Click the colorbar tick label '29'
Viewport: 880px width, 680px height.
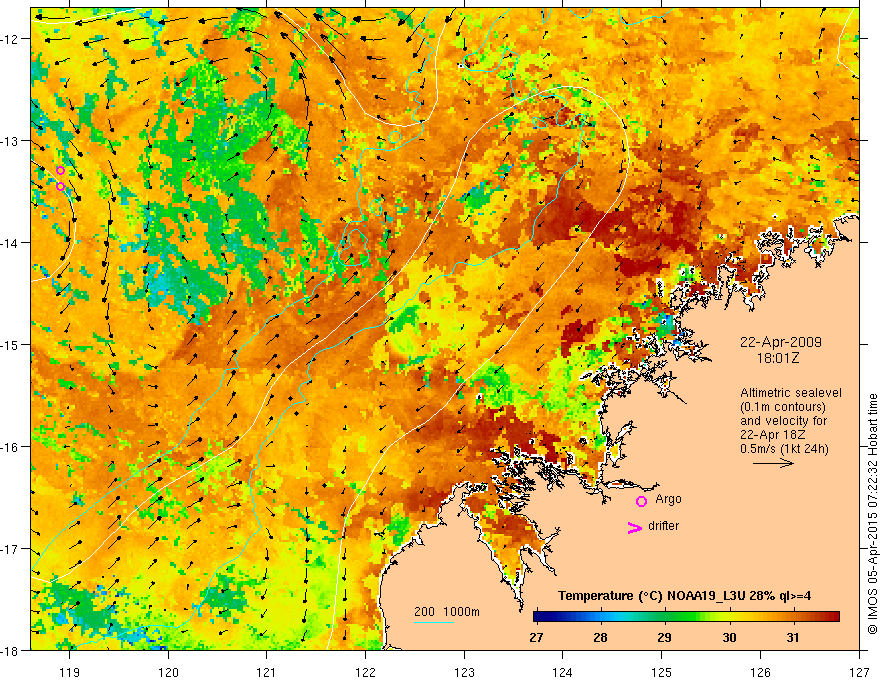(x=664, y=638)
